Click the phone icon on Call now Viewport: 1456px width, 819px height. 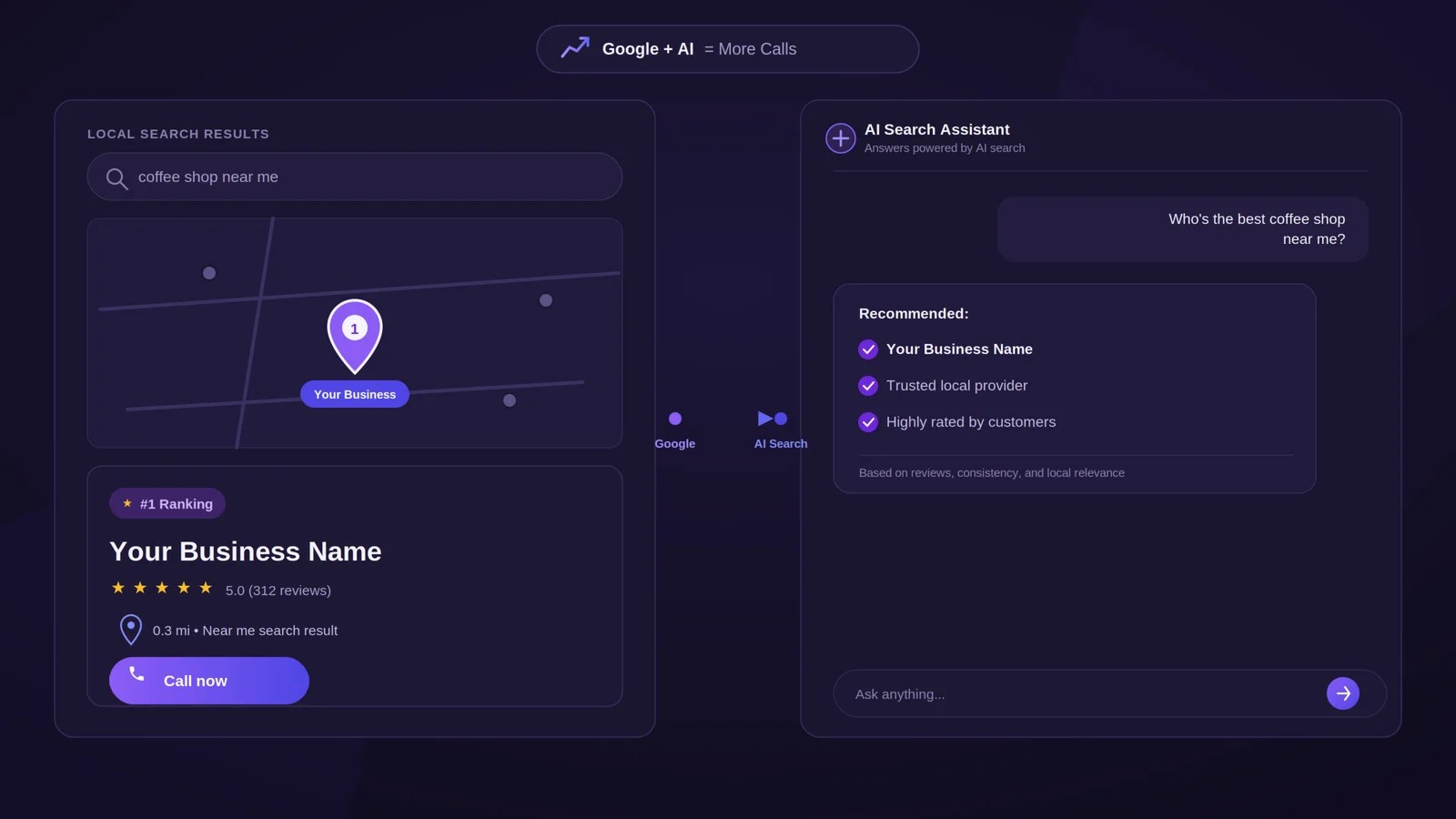(136, 674)
